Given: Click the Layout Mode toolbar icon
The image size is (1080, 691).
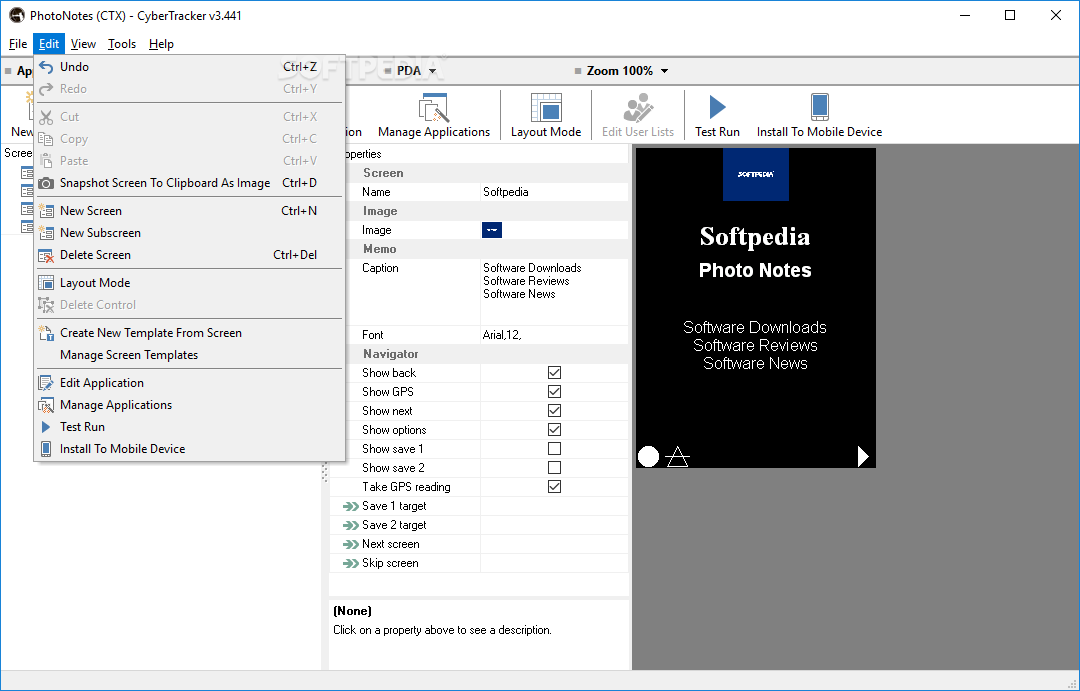Looking at the screenshot, I should coord(546,108).
